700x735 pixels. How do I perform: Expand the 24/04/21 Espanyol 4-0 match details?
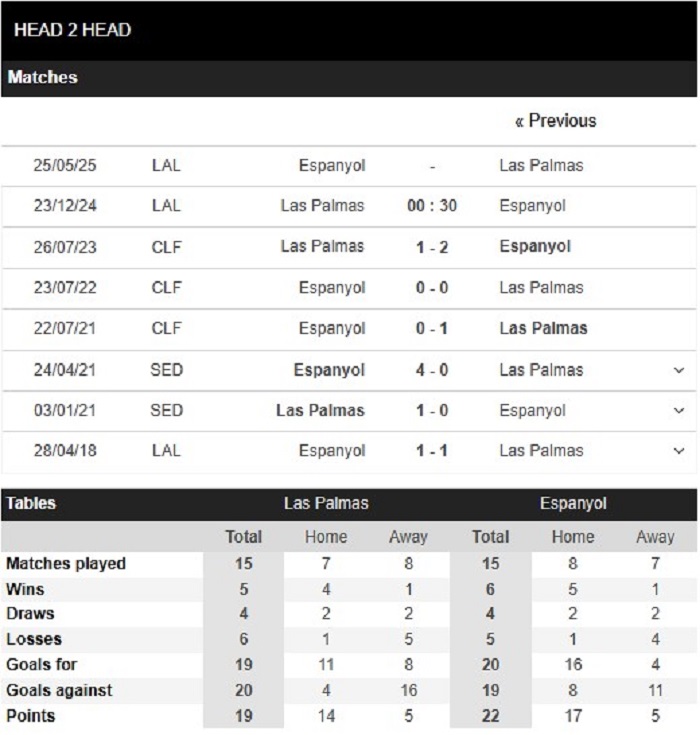click(678, 370)
